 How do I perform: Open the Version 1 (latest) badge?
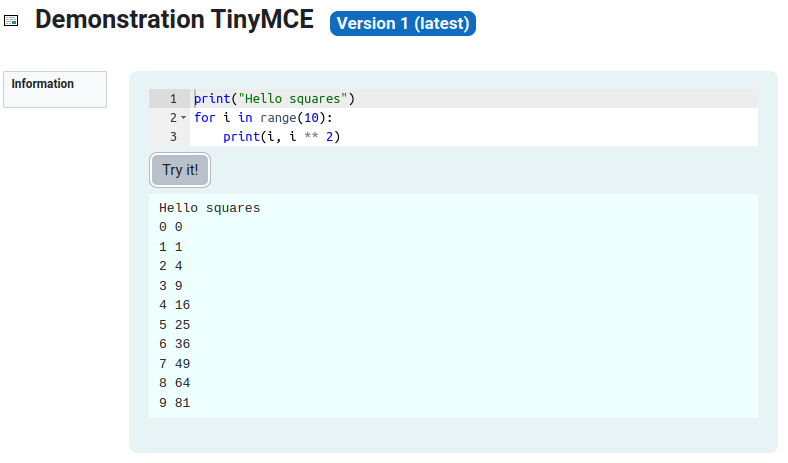point(403,23)
